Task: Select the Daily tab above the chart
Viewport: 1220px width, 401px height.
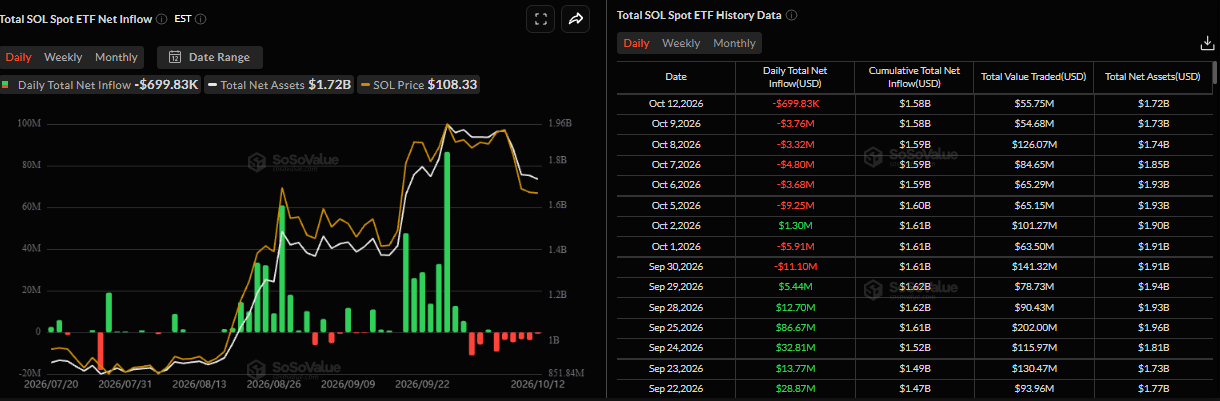Action: point(18,57)
